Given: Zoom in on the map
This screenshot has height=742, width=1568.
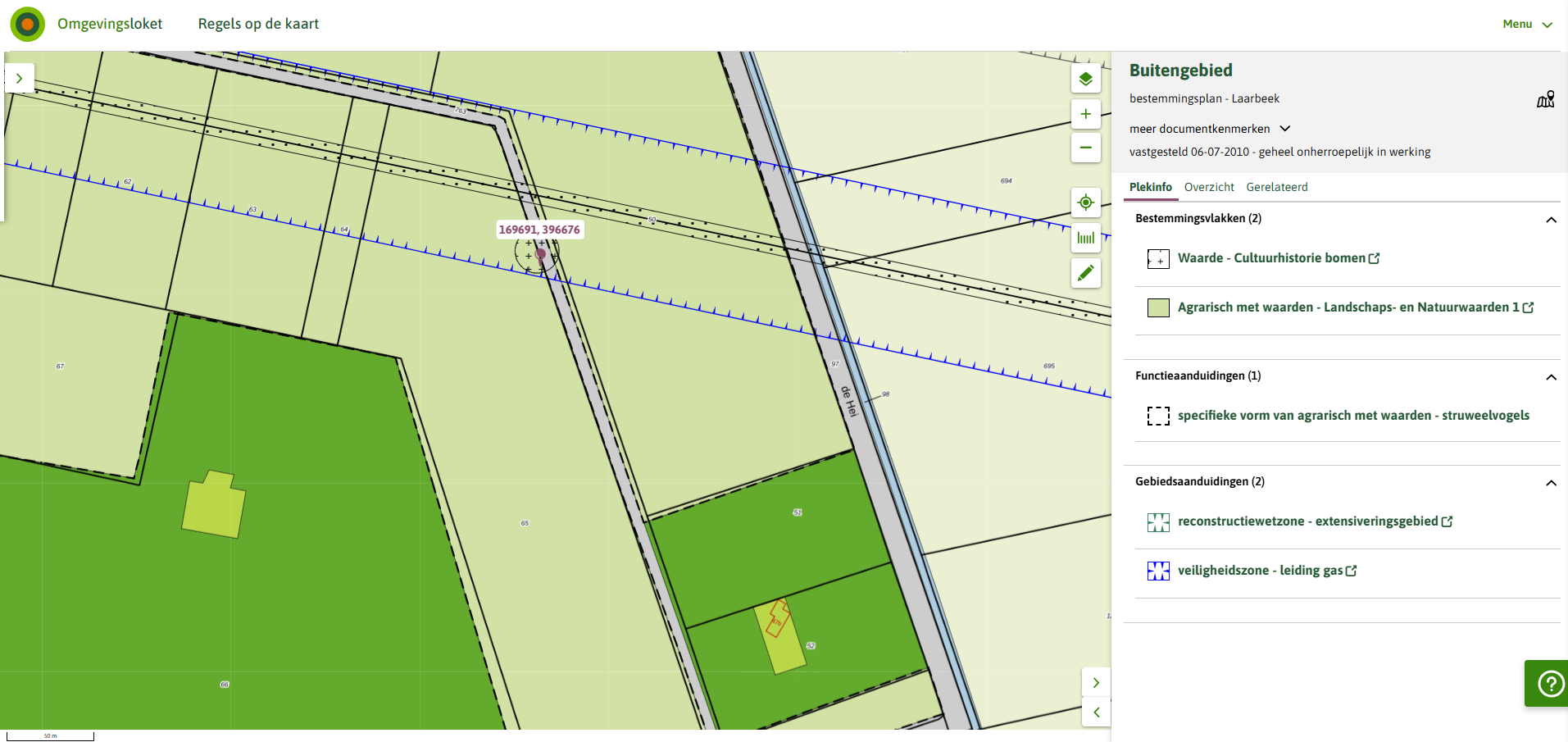Looking at the screenshot, I should (x=1085, y=114).
